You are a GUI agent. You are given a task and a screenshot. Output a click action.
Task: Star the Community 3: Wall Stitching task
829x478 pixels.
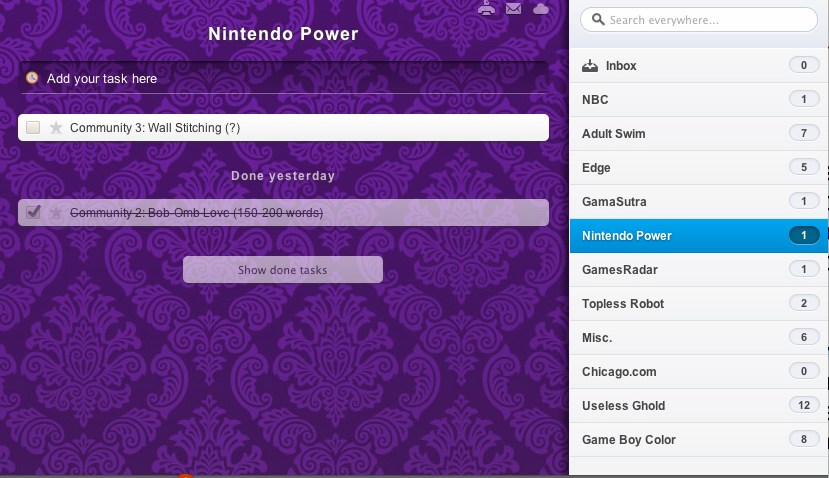tap(56, 127)
